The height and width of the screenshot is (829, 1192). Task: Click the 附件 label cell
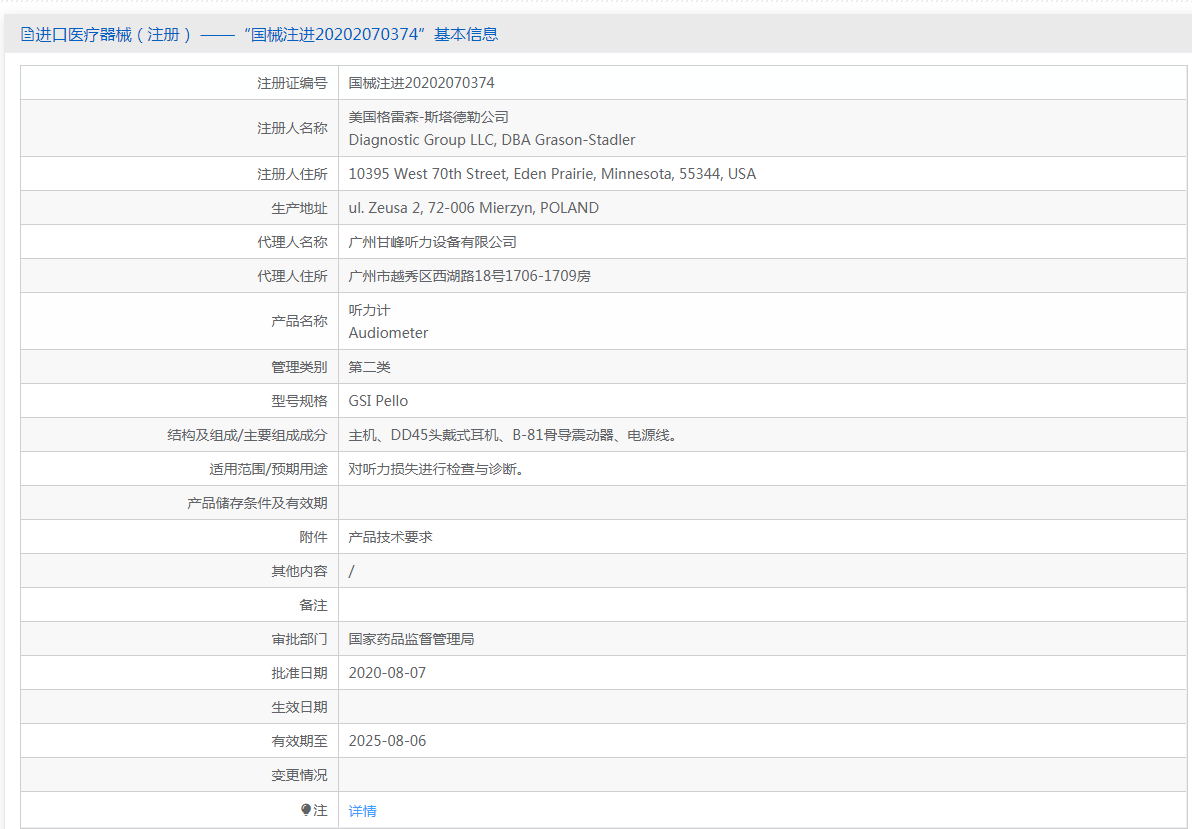click(x=179, y=537)
